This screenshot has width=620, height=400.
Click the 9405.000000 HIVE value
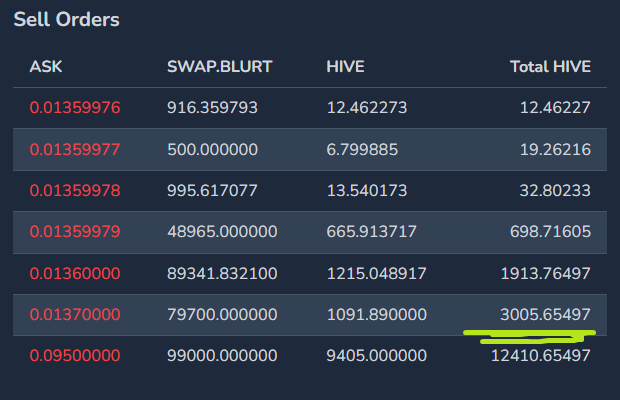(x=376, y=355)
